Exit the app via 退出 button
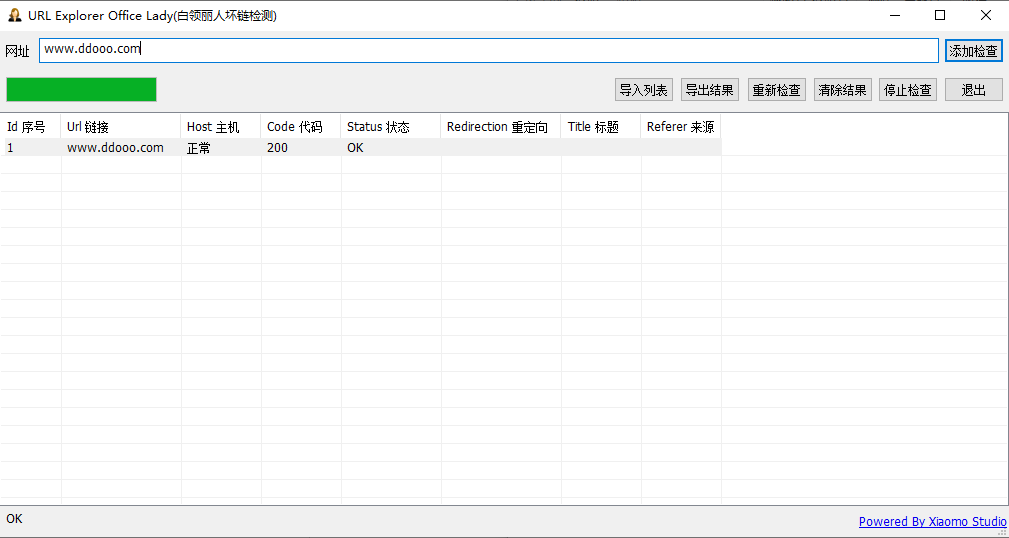1009x538 pixels. 973,90
